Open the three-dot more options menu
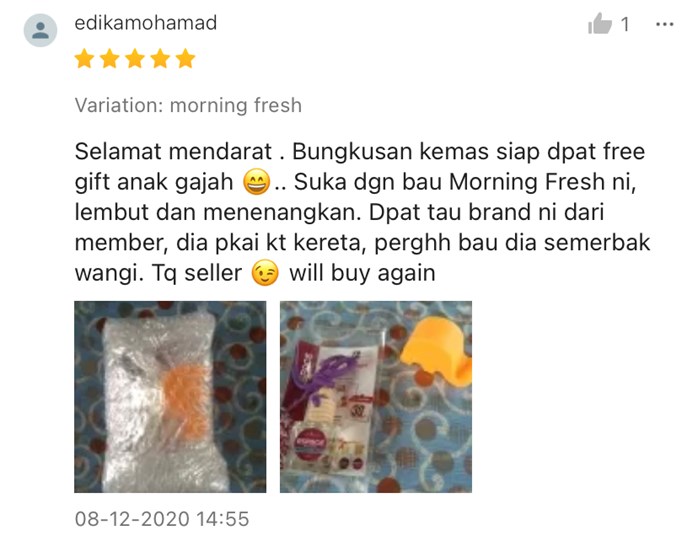This screenshot has width=698, height=536. tap(665, 24)
